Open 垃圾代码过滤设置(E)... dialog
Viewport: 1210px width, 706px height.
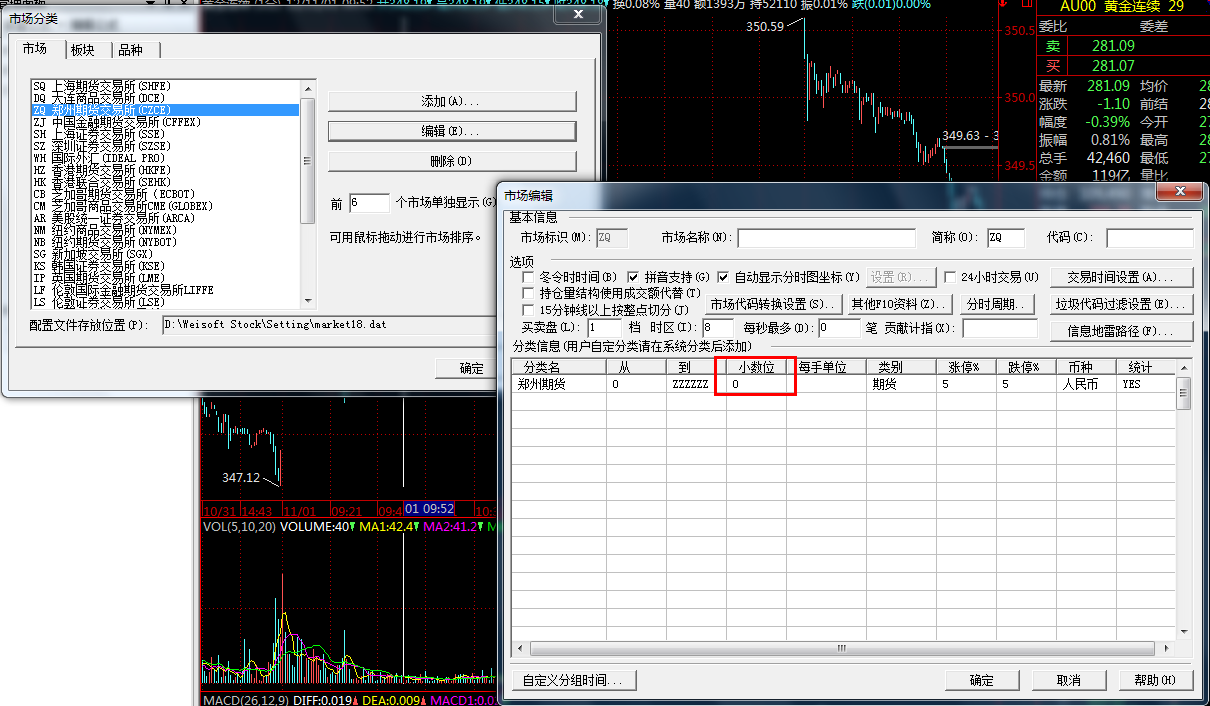(x=1124, y=304)
